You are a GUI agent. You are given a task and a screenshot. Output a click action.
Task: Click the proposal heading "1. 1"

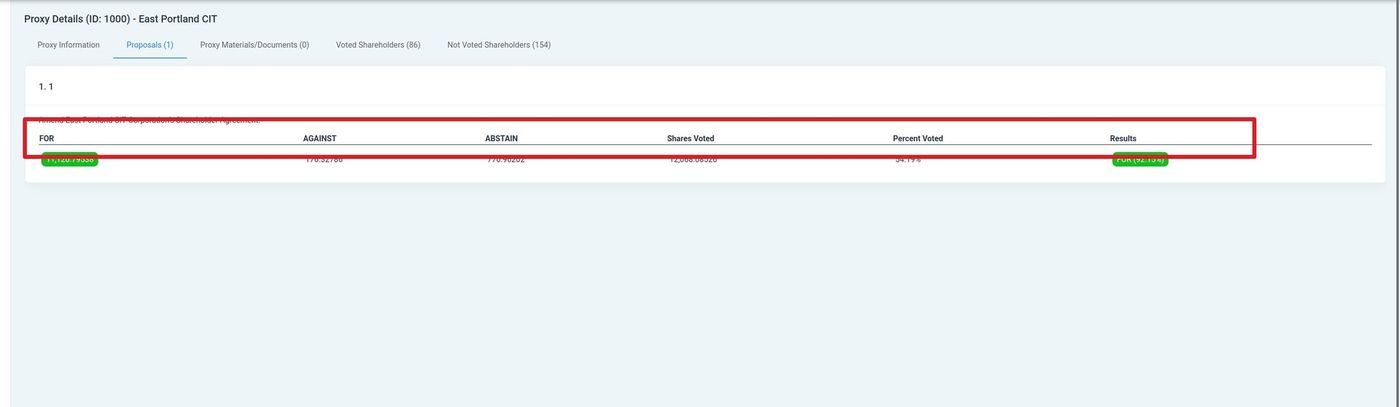(46, 87)
